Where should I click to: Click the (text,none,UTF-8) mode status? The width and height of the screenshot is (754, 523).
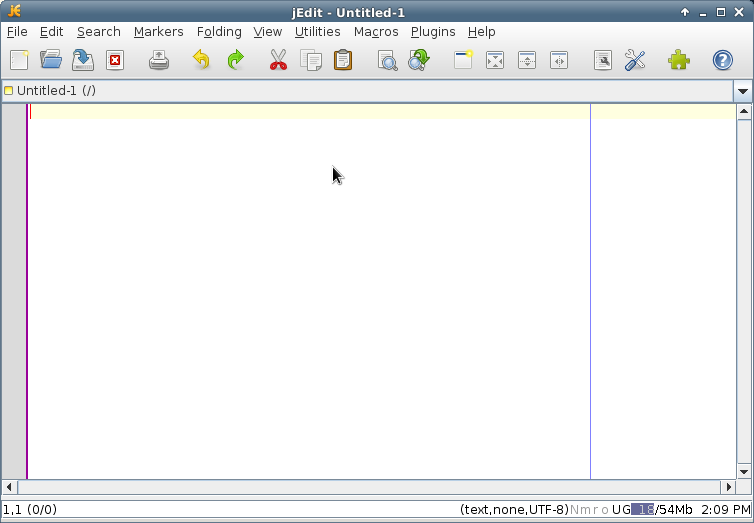tap(514, 510)
